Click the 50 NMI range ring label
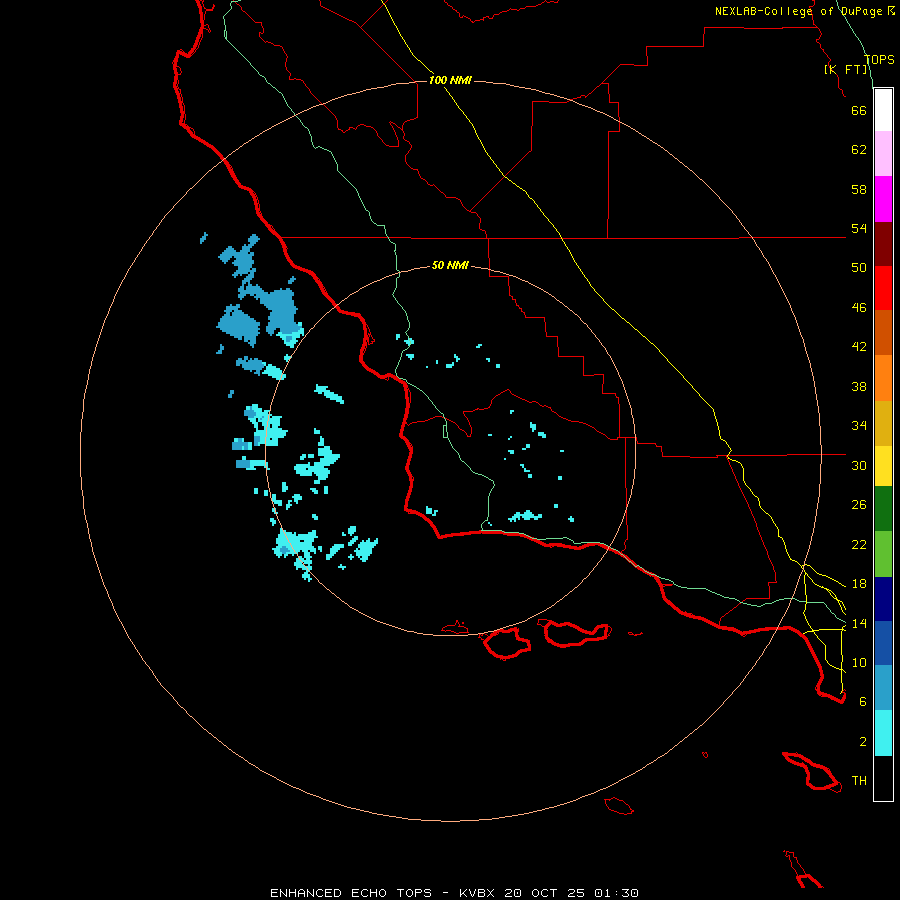 [450, 265]
